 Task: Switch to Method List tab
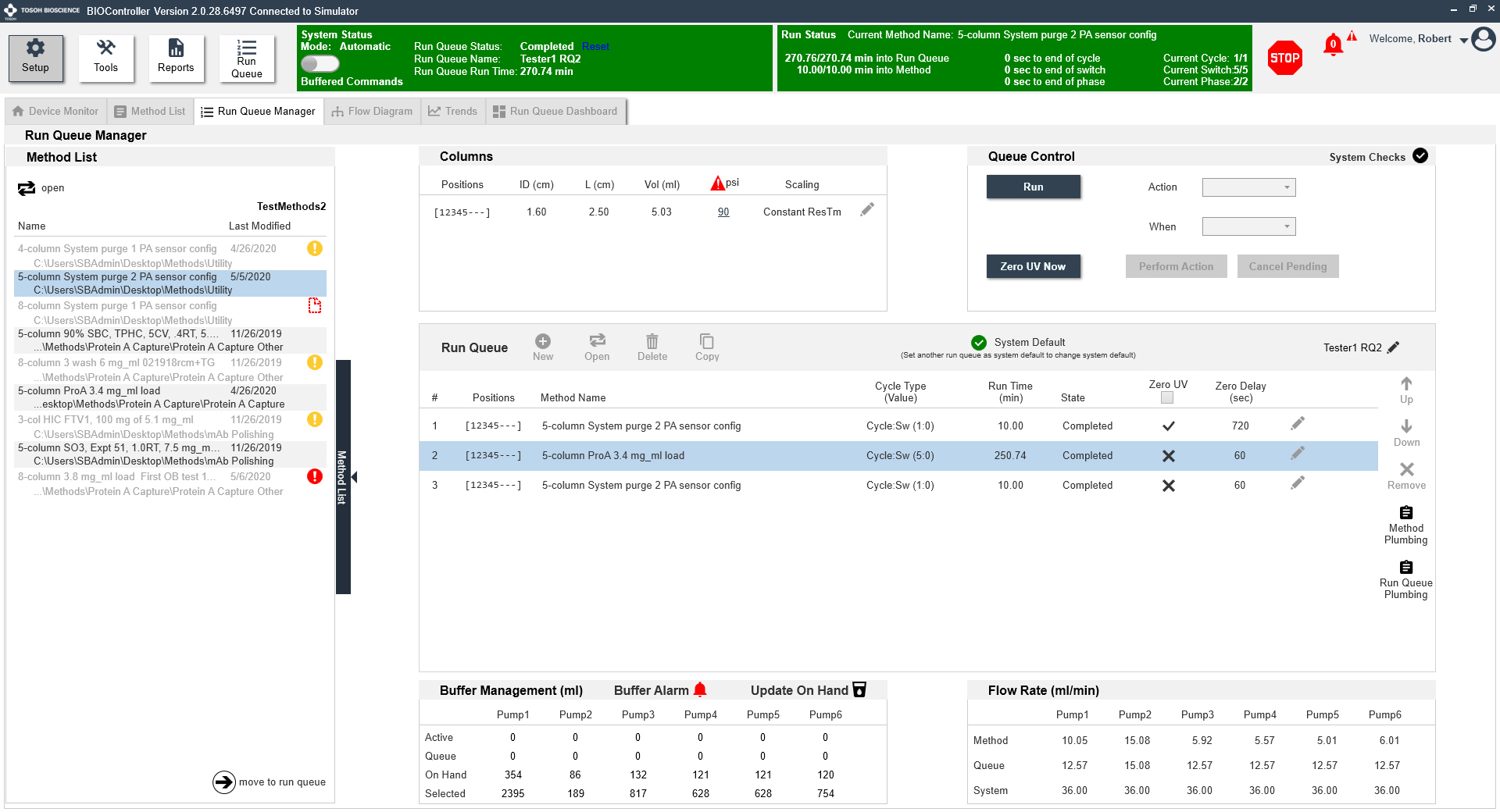[150, 112]
